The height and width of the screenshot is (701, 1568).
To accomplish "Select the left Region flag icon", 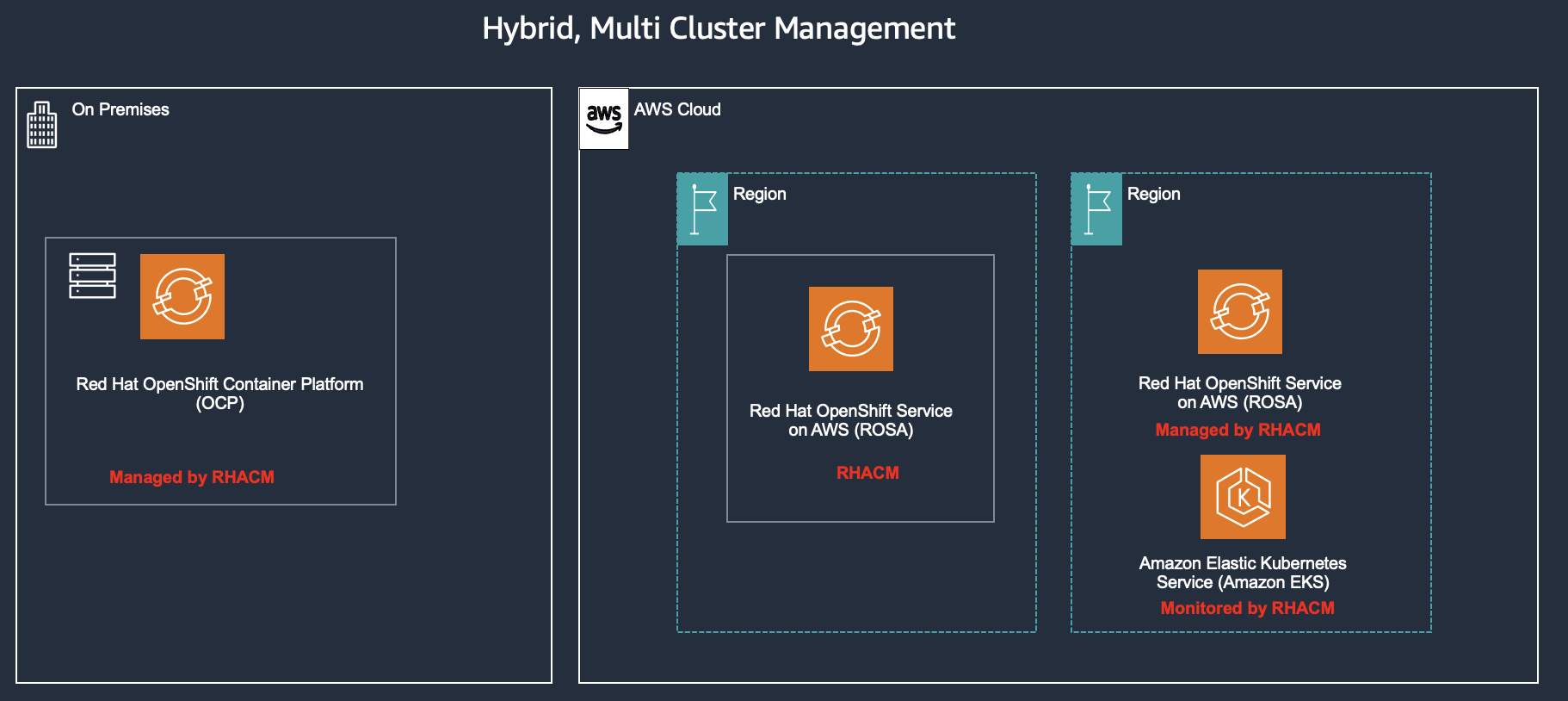I will point(703,209).
